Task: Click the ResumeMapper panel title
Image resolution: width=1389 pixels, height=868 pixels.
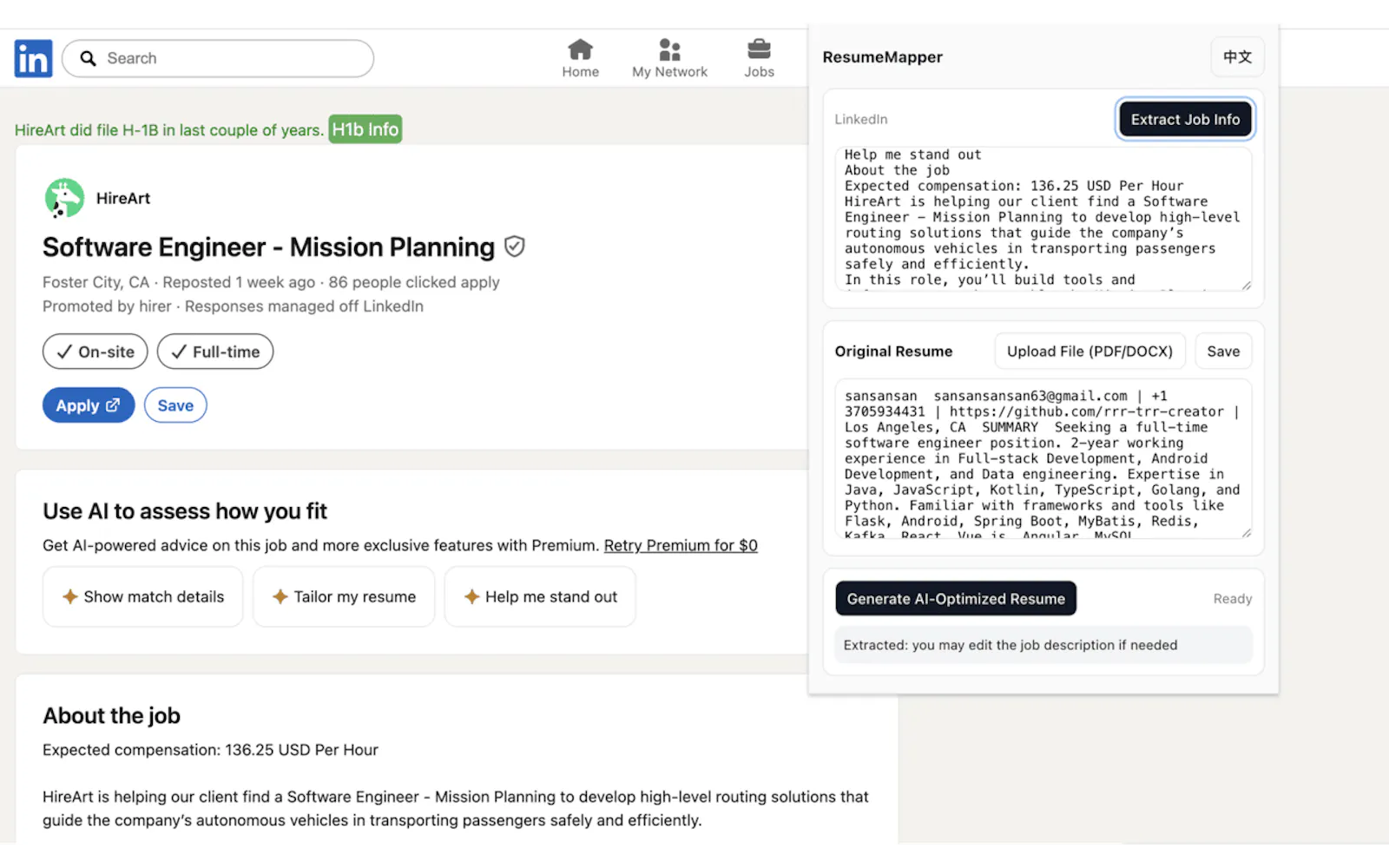Action: click(882, 57)
